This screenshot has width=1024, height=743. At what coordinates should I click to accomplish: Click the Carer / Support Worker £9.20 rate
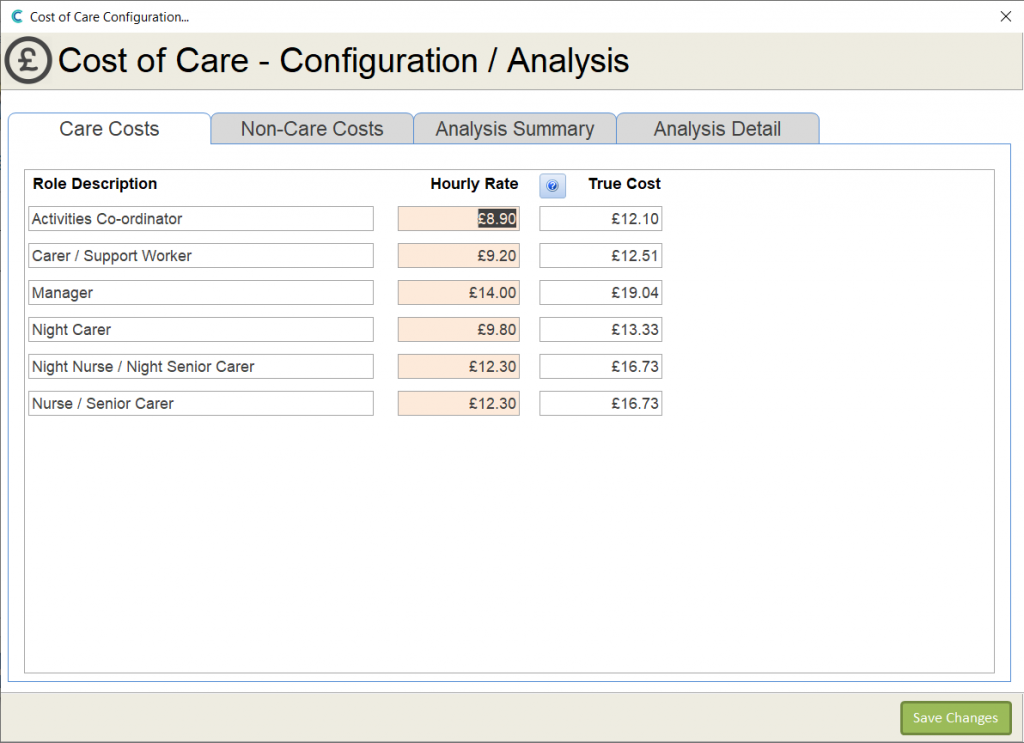tap(458, 256)
